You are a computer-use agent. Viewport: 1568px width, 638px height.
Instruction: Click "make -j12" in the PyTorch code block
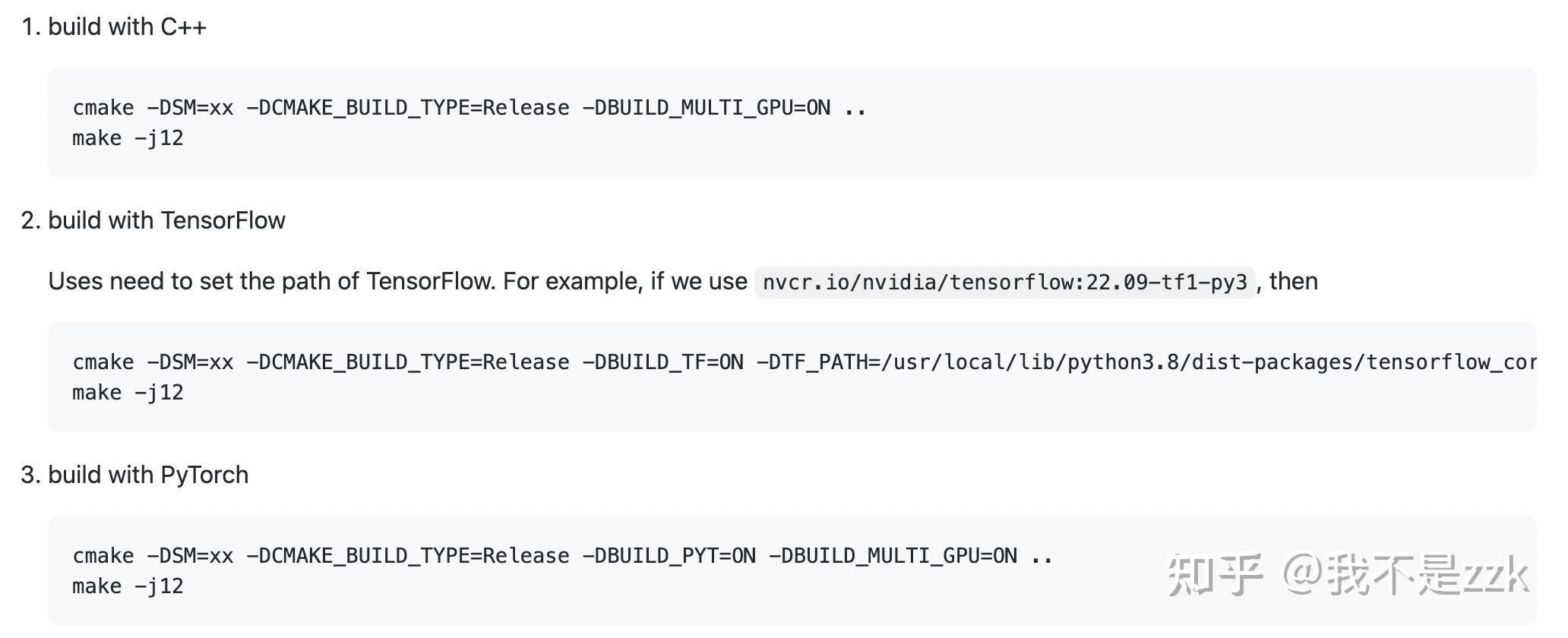click(128, 586)
